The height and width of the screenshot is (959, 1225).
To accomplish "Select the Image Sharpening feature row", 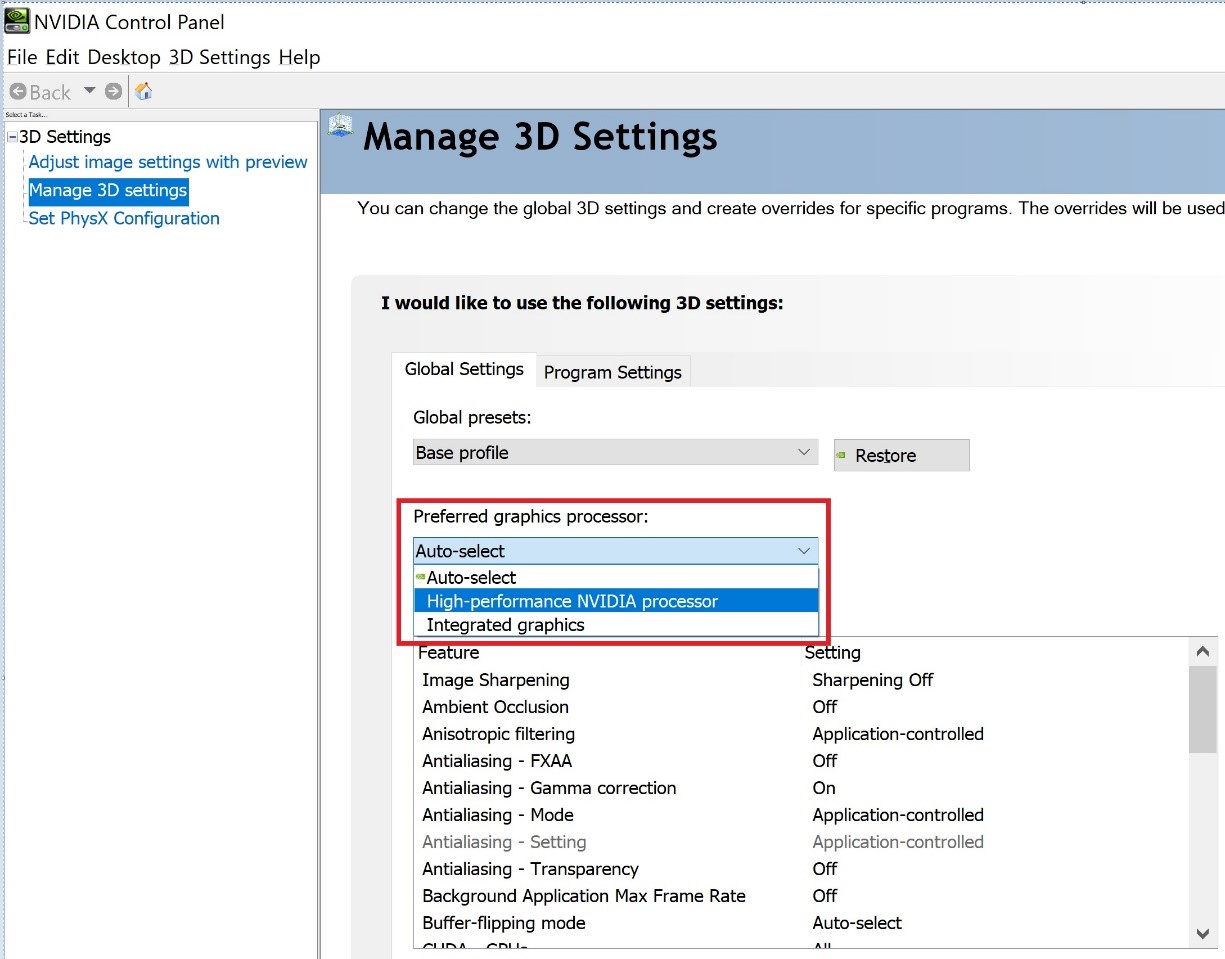I will [x=496, y=680].
